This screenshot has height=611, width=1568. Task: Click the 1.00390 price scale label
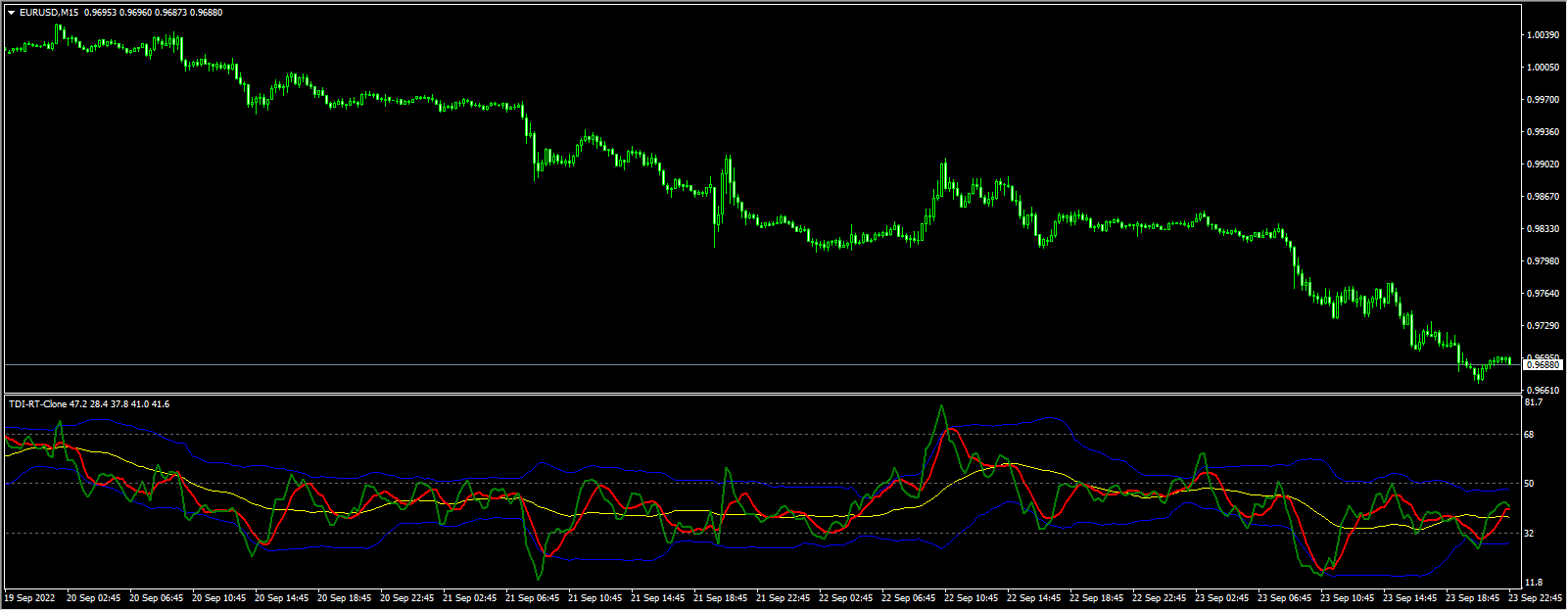click(x=1543, y=35)
